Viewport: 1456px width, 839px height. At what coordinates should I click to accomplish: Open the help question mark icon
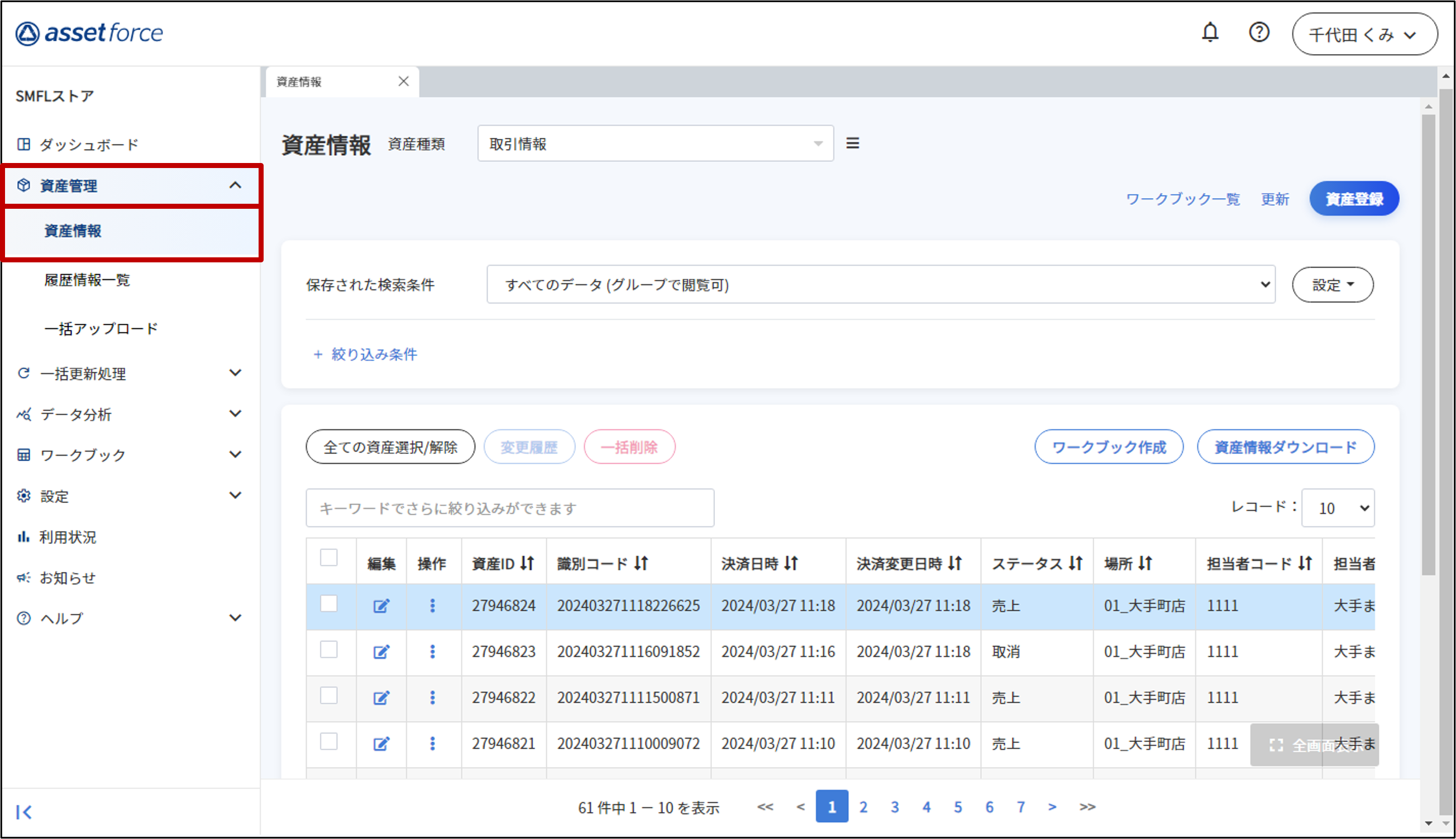click(x=1259, y=33)
